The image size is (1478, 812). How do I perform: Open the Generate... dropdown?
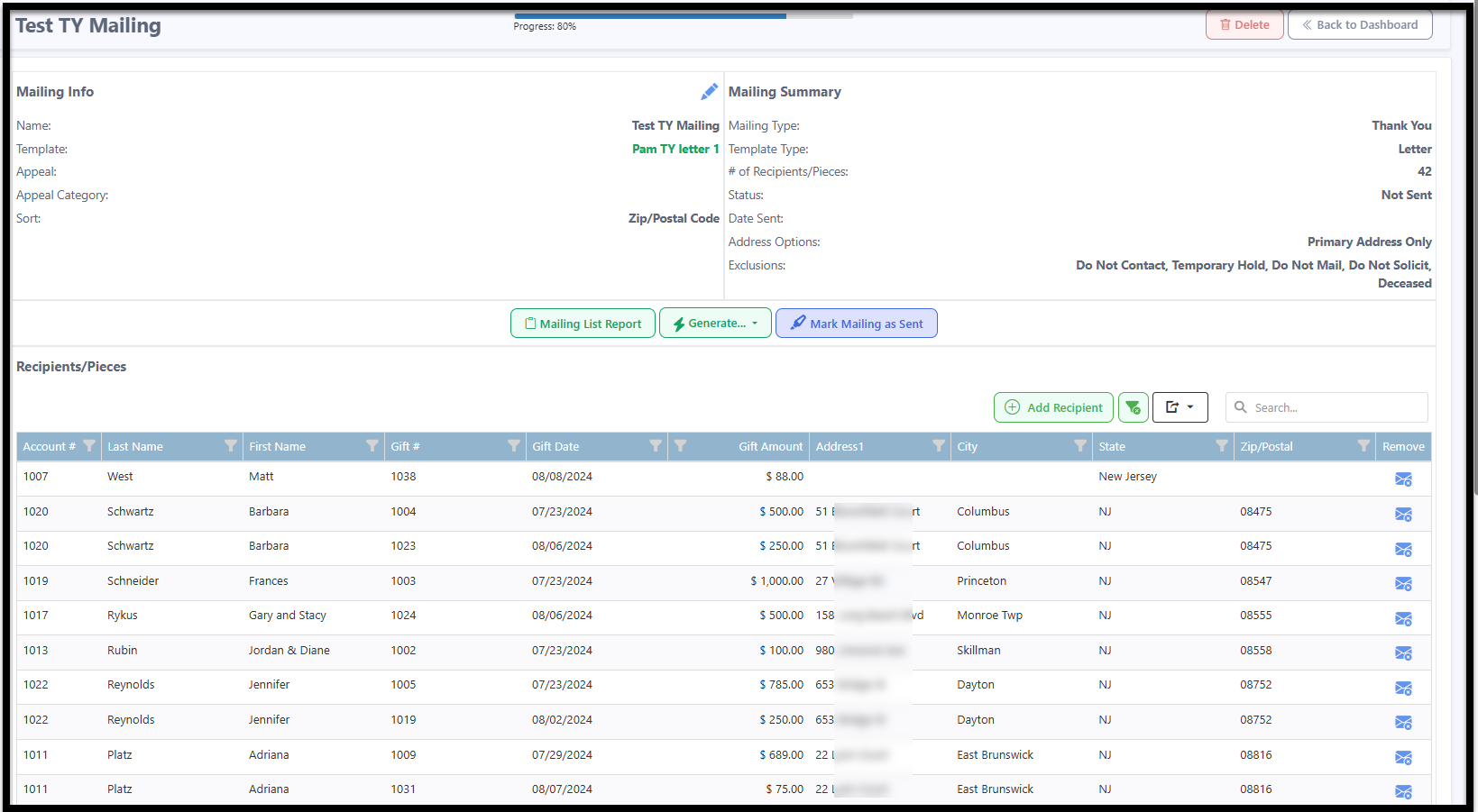click(x=715, y=323)
